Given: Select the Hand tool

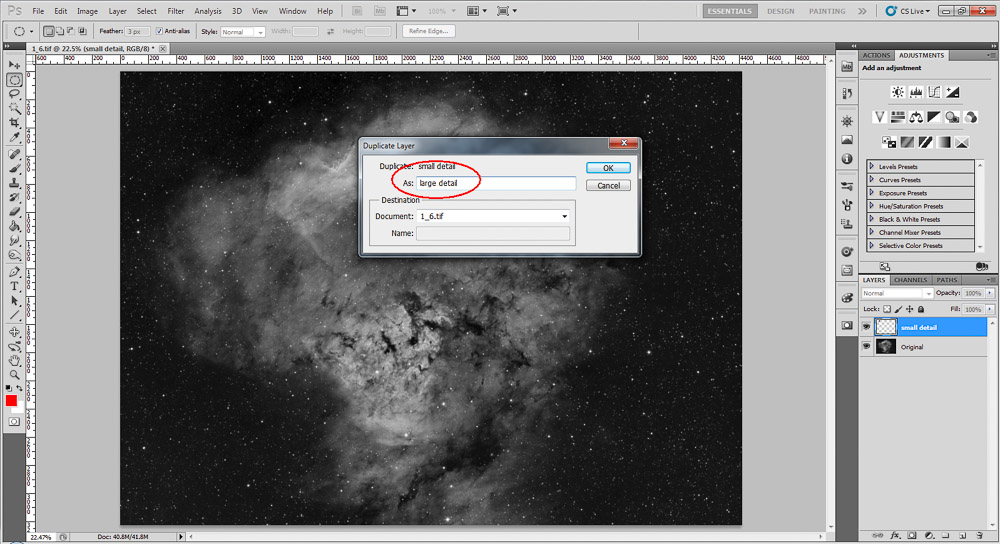Looking at the screenshot, I should tap(14, 360).
